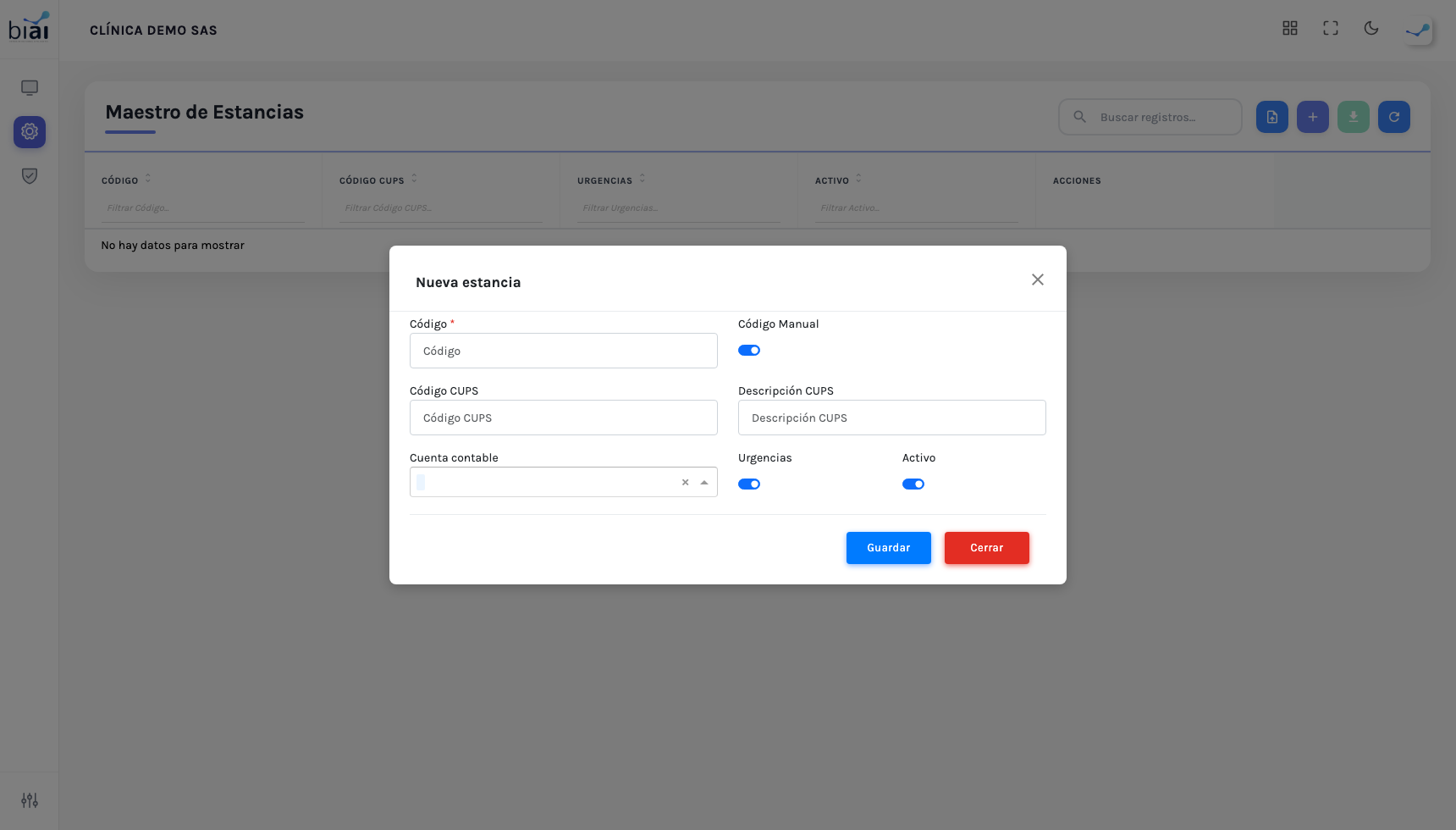Sort table by Código column
Image resolution: width=1456 pixels, height=830 pixels.
click(148, 179)
